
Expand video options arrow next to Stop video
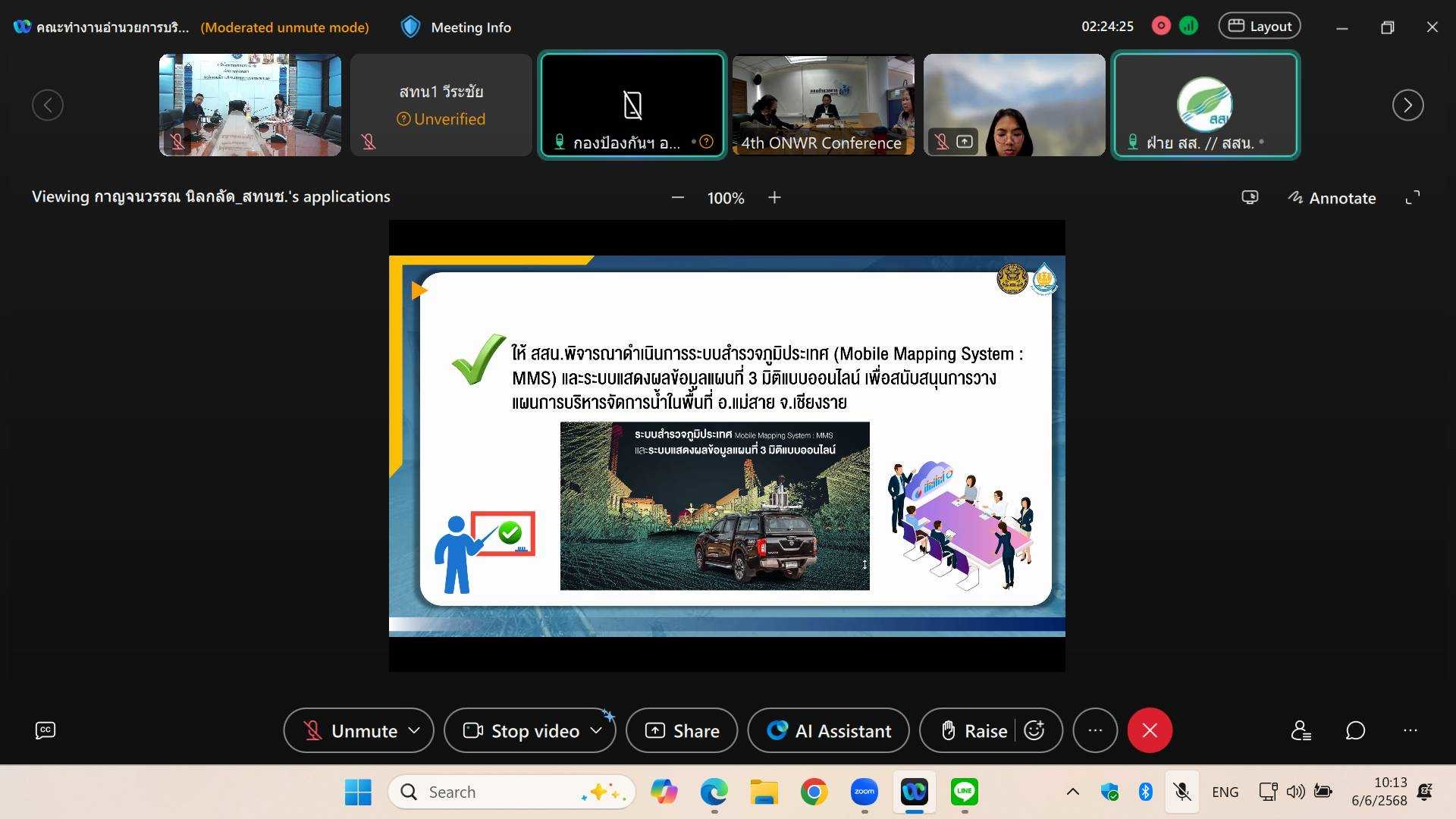click(596, 730)
